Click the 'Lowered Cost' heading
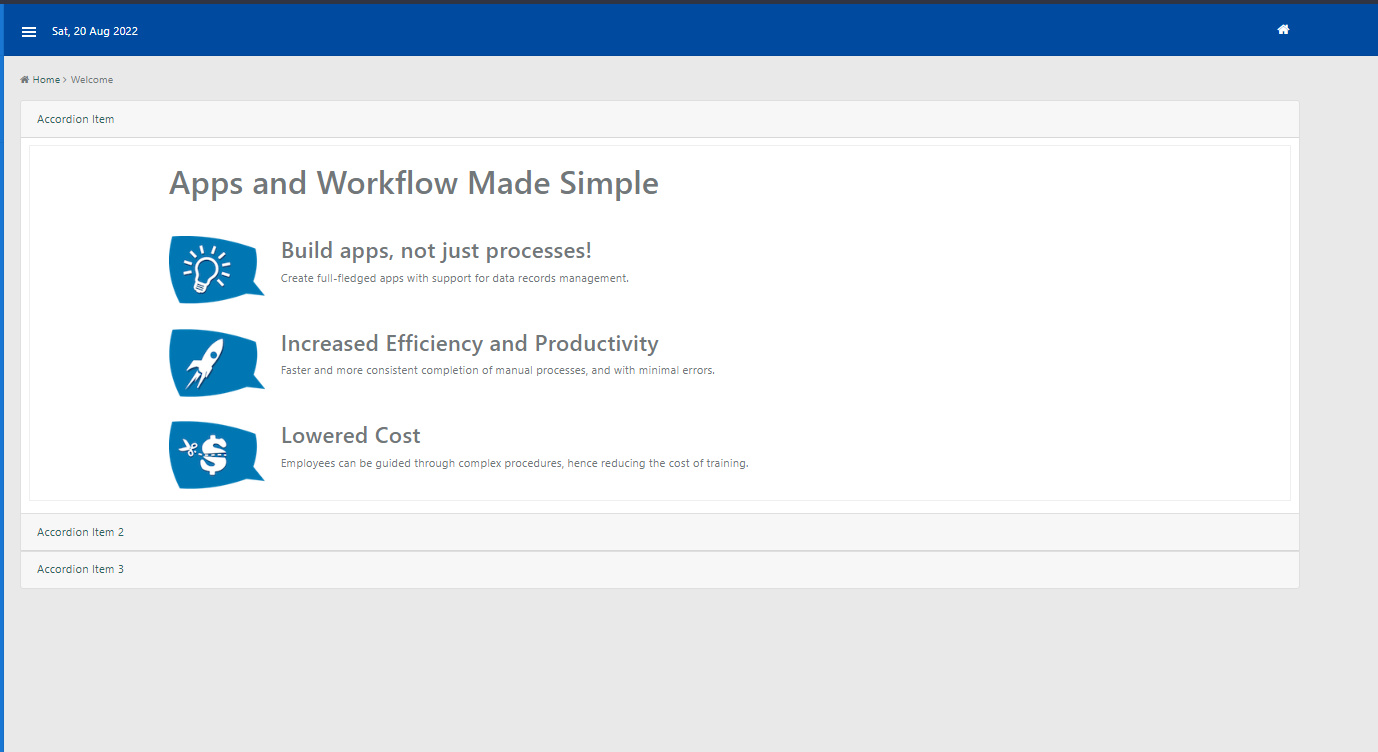This screenshot has height=752, width=1378. tap(351, 436)
